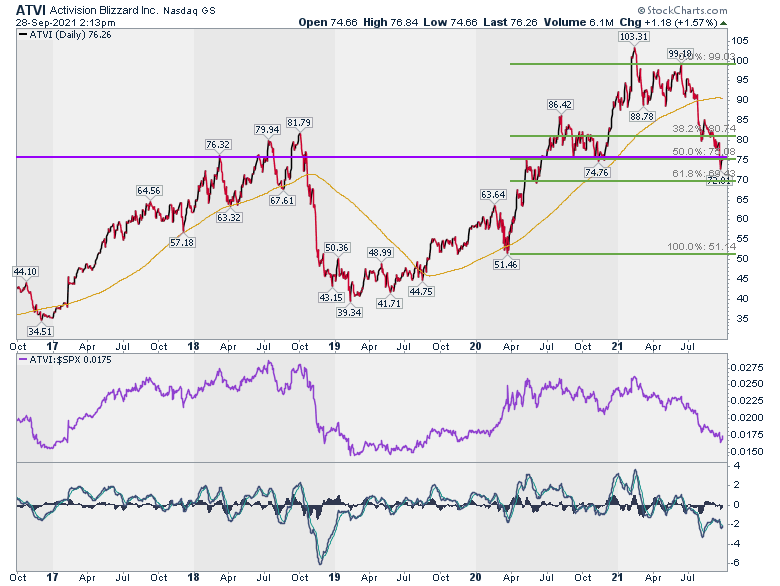Click the 28-Sep-2021 2:13pm timestamp
This screenshot has width=780, height=586.
[65, 22]
